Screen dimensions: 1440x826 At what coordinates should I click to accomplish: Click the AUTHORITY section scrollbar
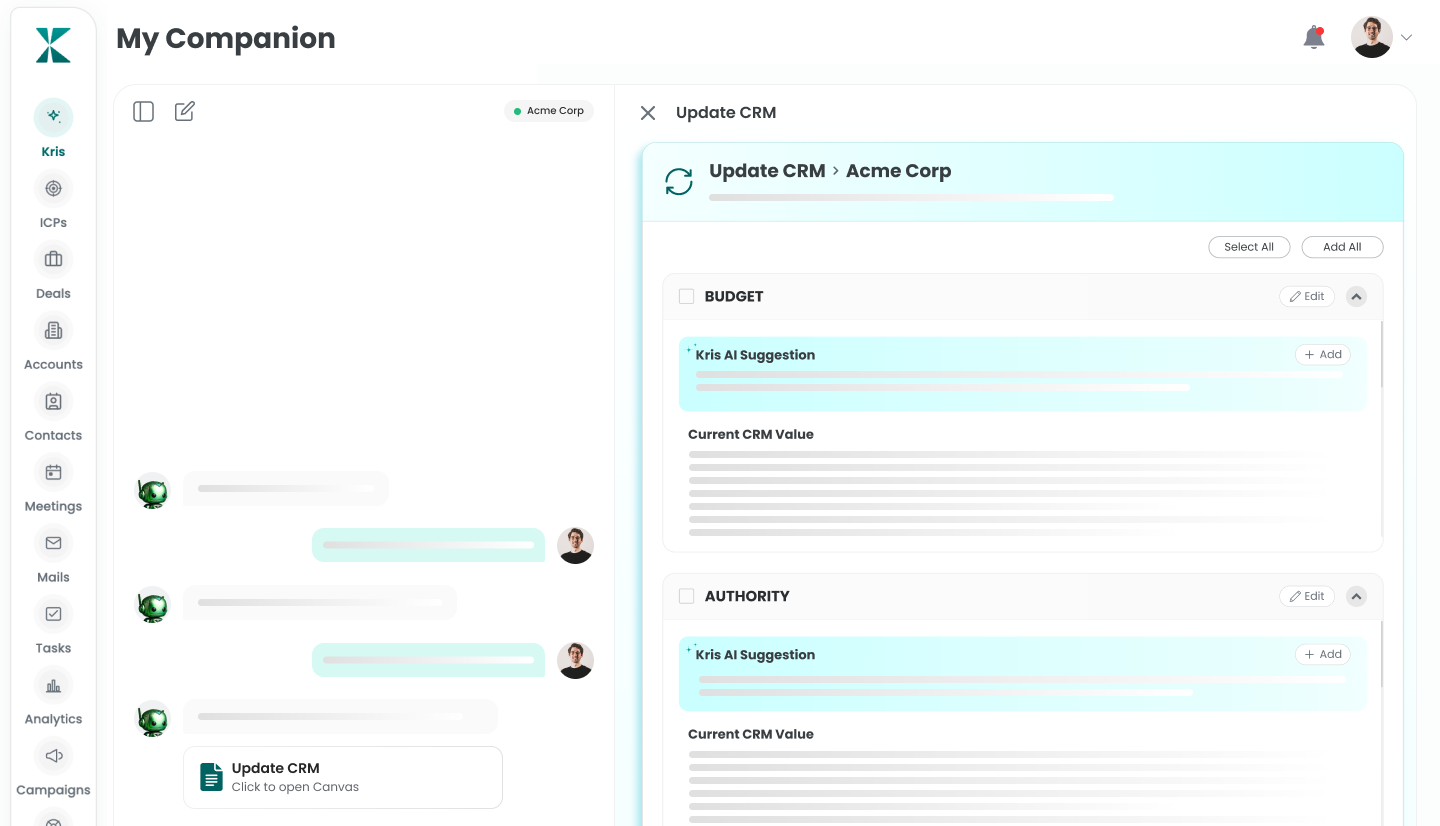pos(1382,654)
